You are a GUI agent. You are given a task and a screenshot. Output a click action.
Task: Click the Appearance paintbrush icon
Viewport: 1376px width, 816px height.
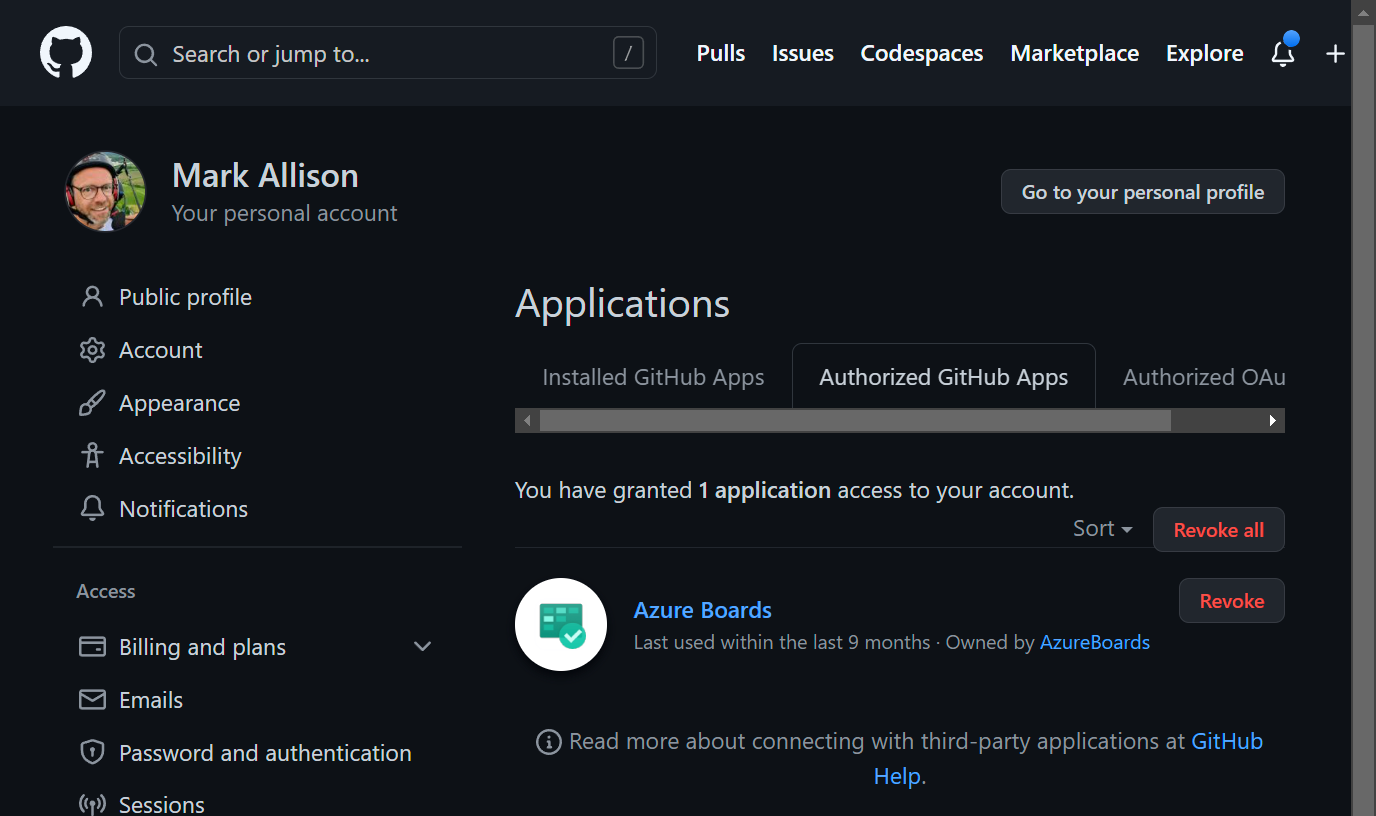coord(92,403)
